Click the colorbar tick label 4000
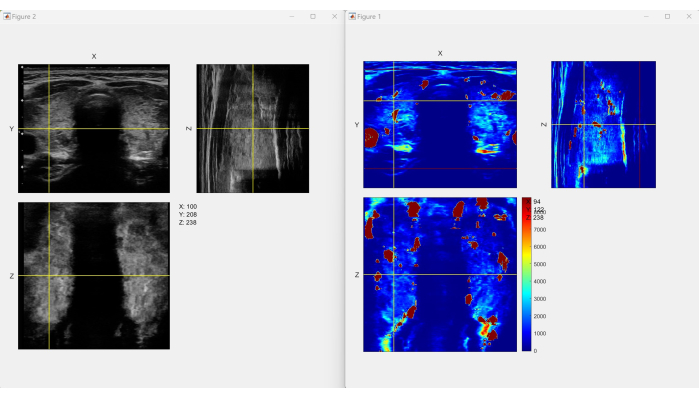 point(539,282)
